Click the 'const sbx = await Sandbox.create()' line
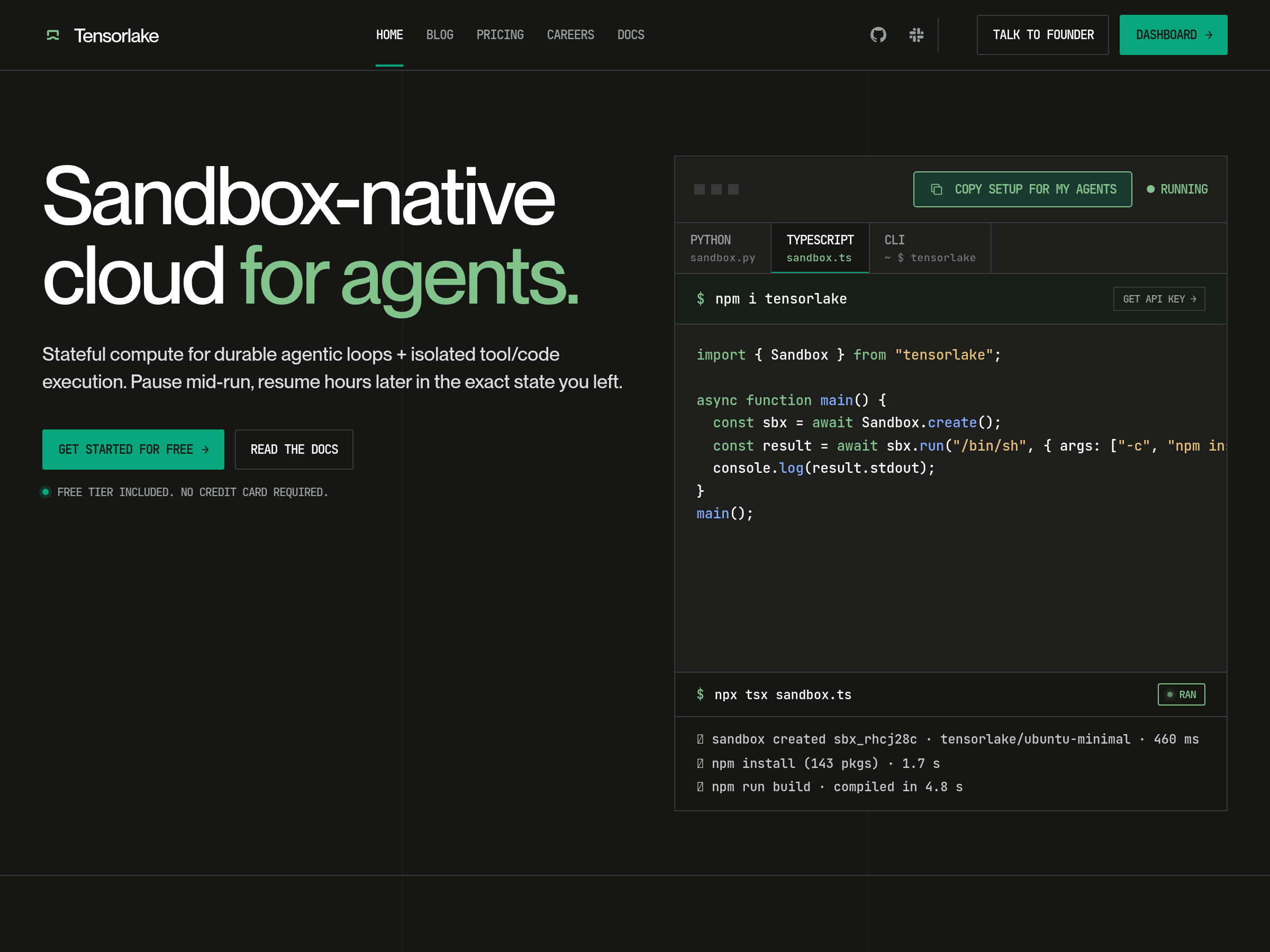Viewport: 1270px width, 952px height. (857, 423)
